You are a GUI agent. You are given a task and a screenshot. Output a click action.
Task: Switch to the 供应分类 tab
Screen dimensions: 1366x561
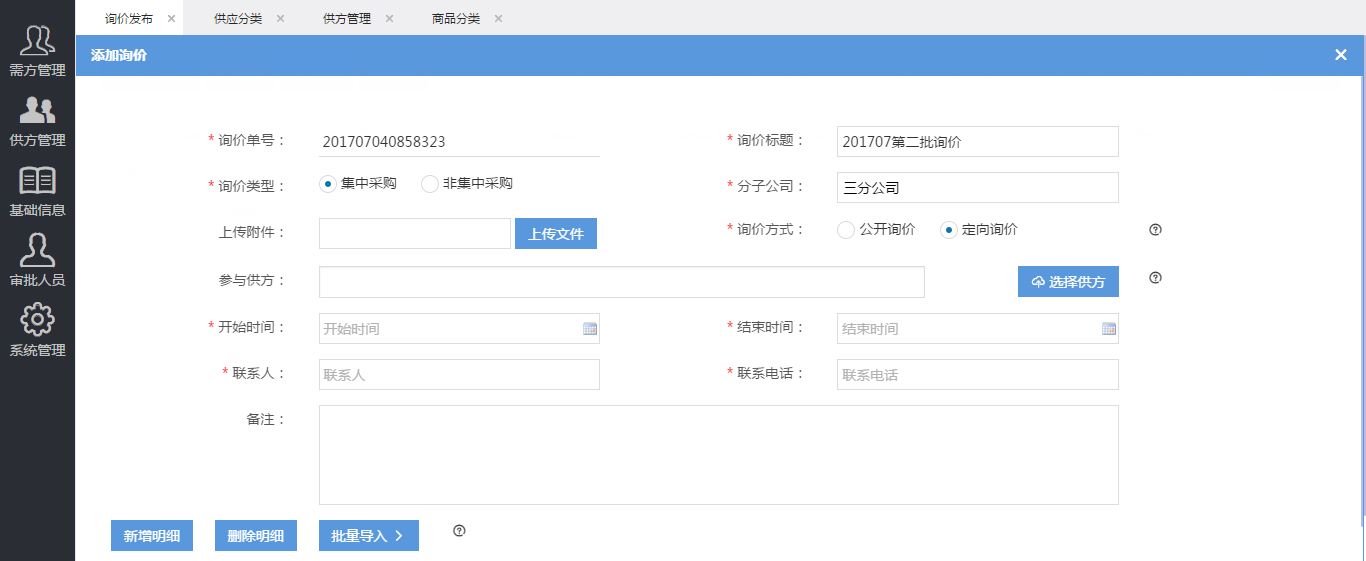pyautogui.click(x=238, y=19)
